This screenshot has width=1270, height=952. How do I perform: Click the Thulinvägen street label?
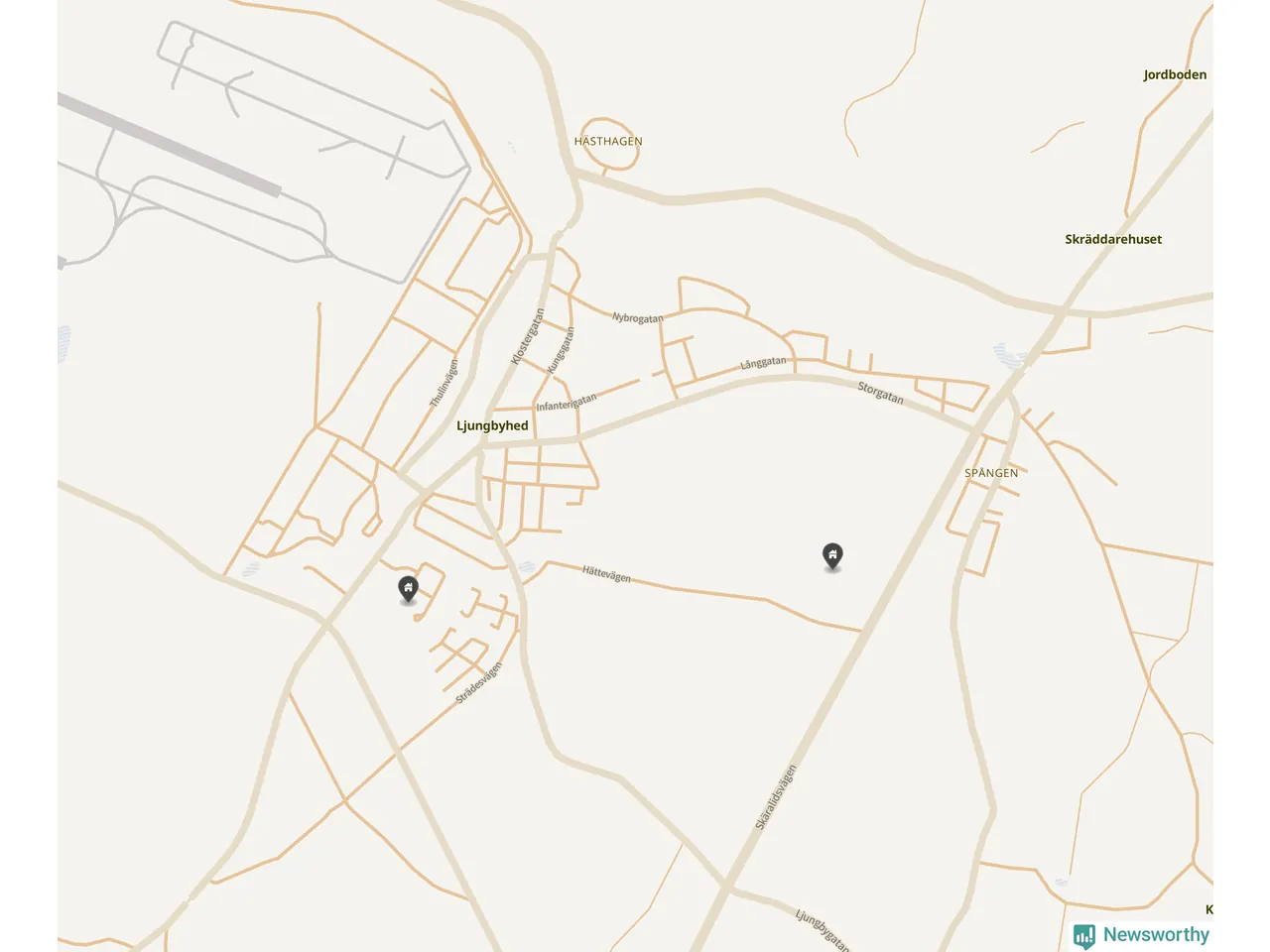tap(444, 383)
